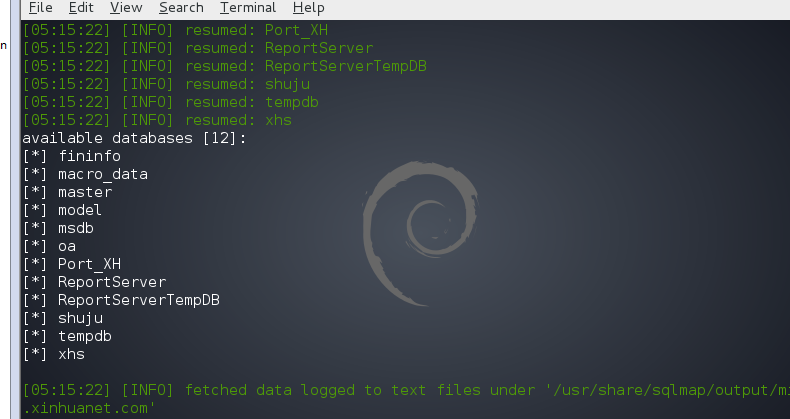Image resolution: width=790 pixels, height=419 pixels.
Task: Open the Help menu
Action: pos(308,8)
